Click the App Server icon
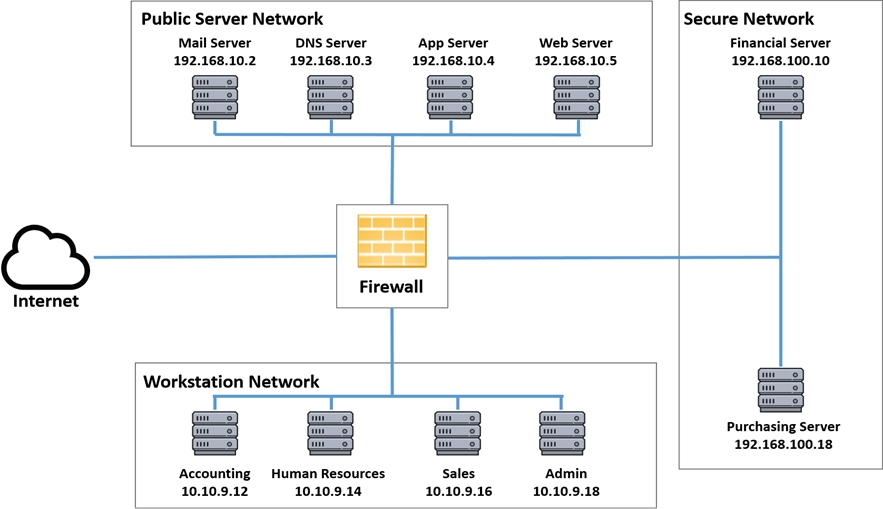This screenshot has width=883, height=509. [450, 97]
